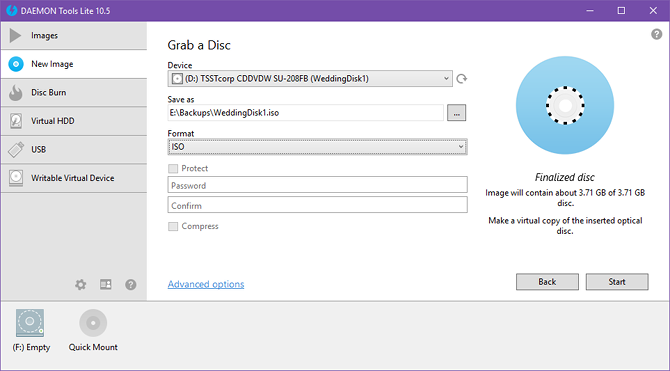Open Advanced options link
The height and width of the screenshot is (371, 670).
[x=206, y=284]
